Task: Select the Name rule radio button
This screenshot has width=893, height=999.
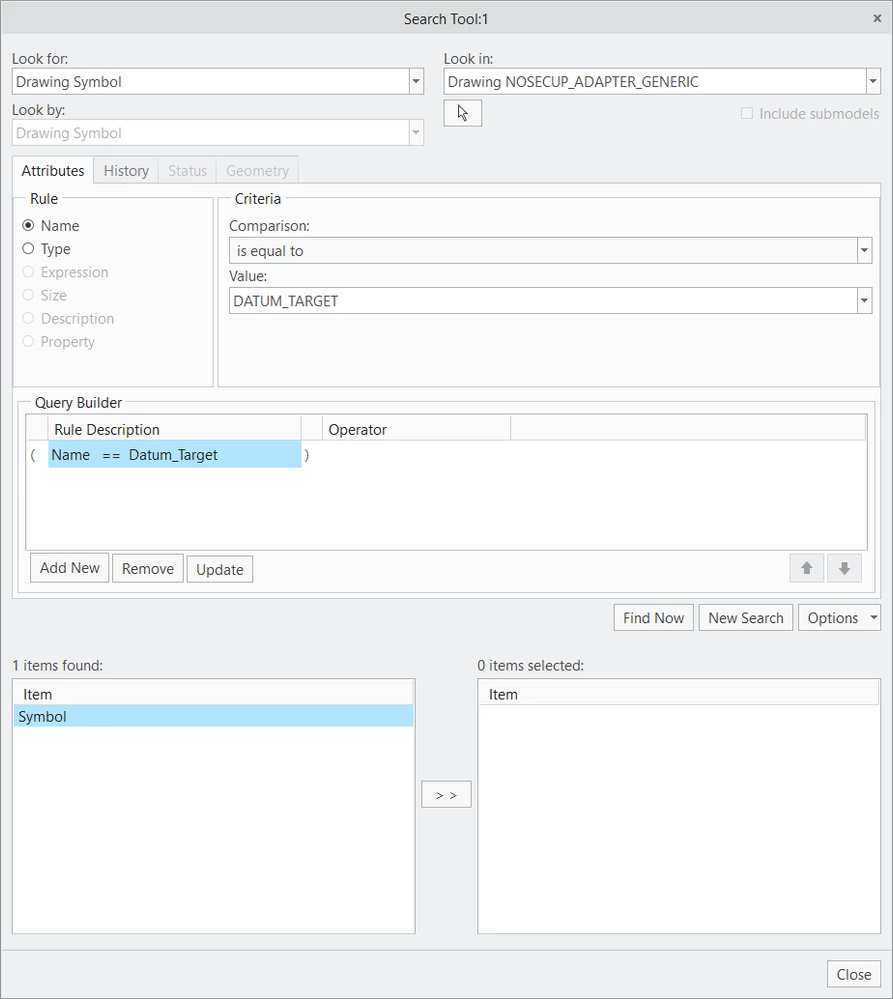Action: click(x=28, y=226)
